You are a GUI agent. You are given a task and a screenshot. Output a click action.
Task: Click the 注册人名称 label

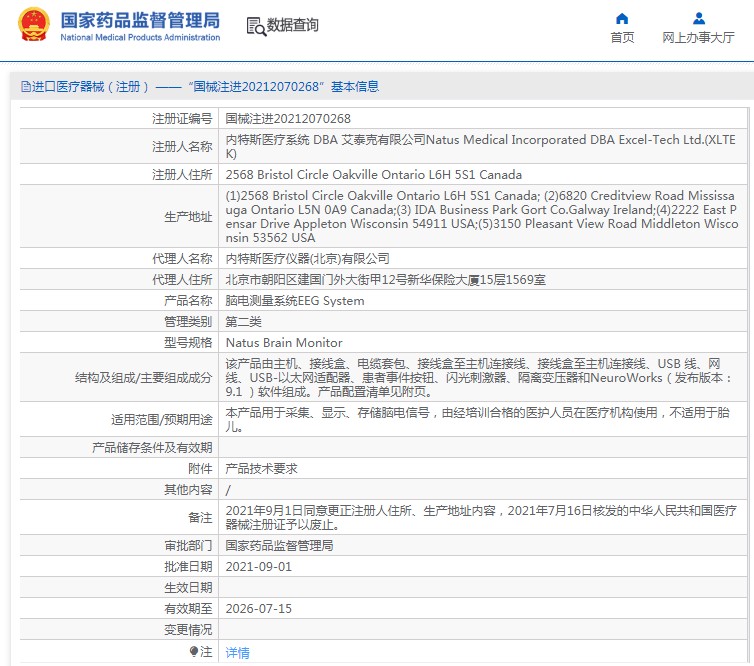click(x=182, y=147)
